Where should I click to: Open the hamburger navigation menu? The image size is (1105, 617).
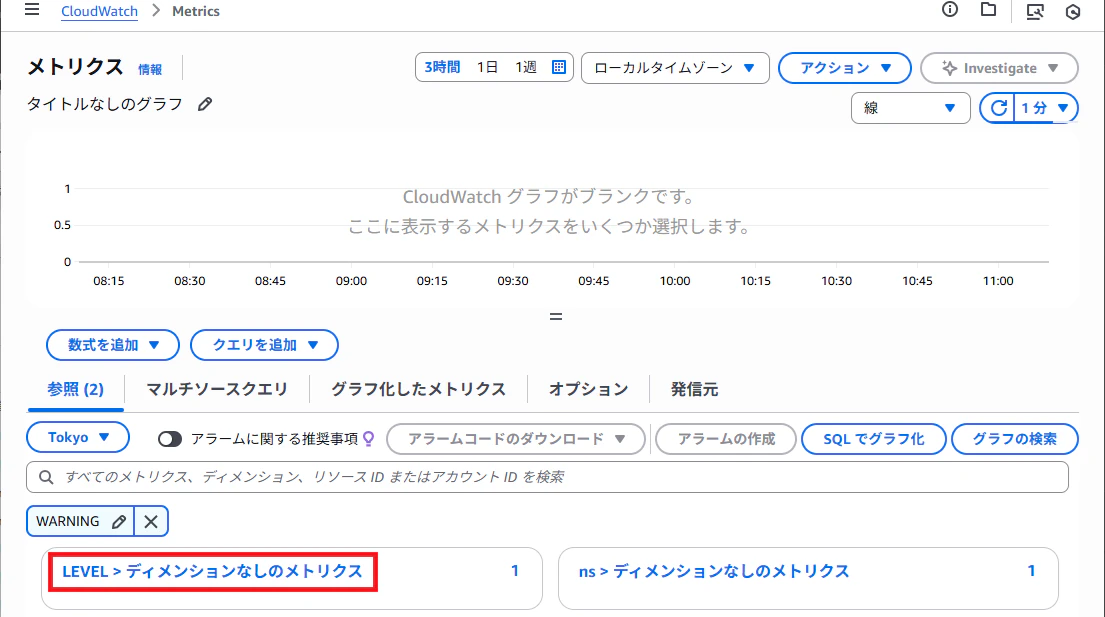pos(32,10)
